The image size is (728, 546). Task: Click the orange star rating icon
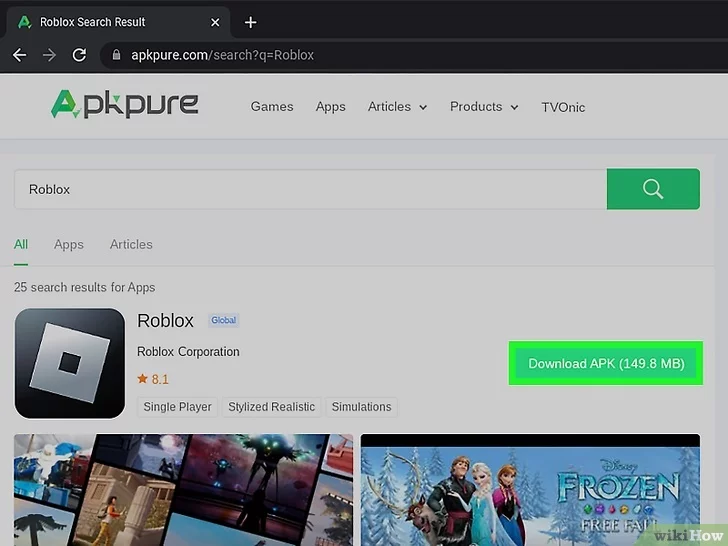142,379
